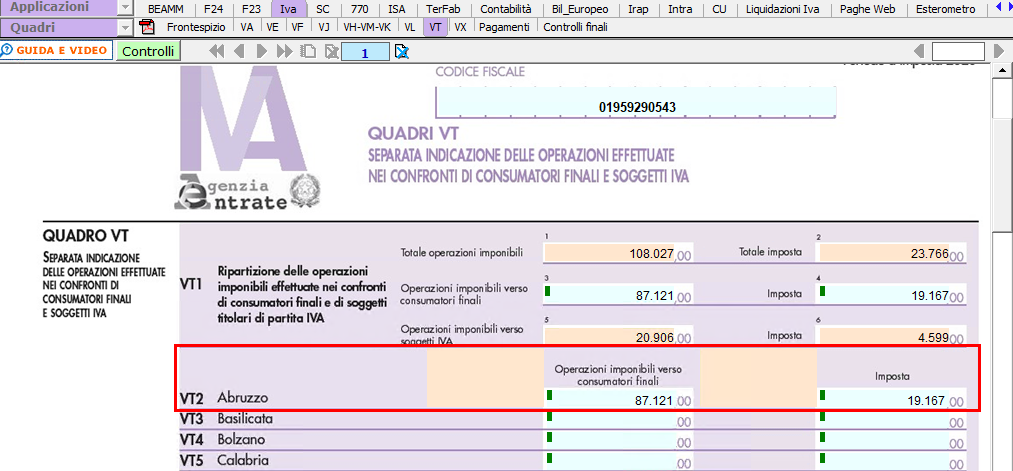Open the Esterometro tab
Screen dimensions: 1013x471
945,9
